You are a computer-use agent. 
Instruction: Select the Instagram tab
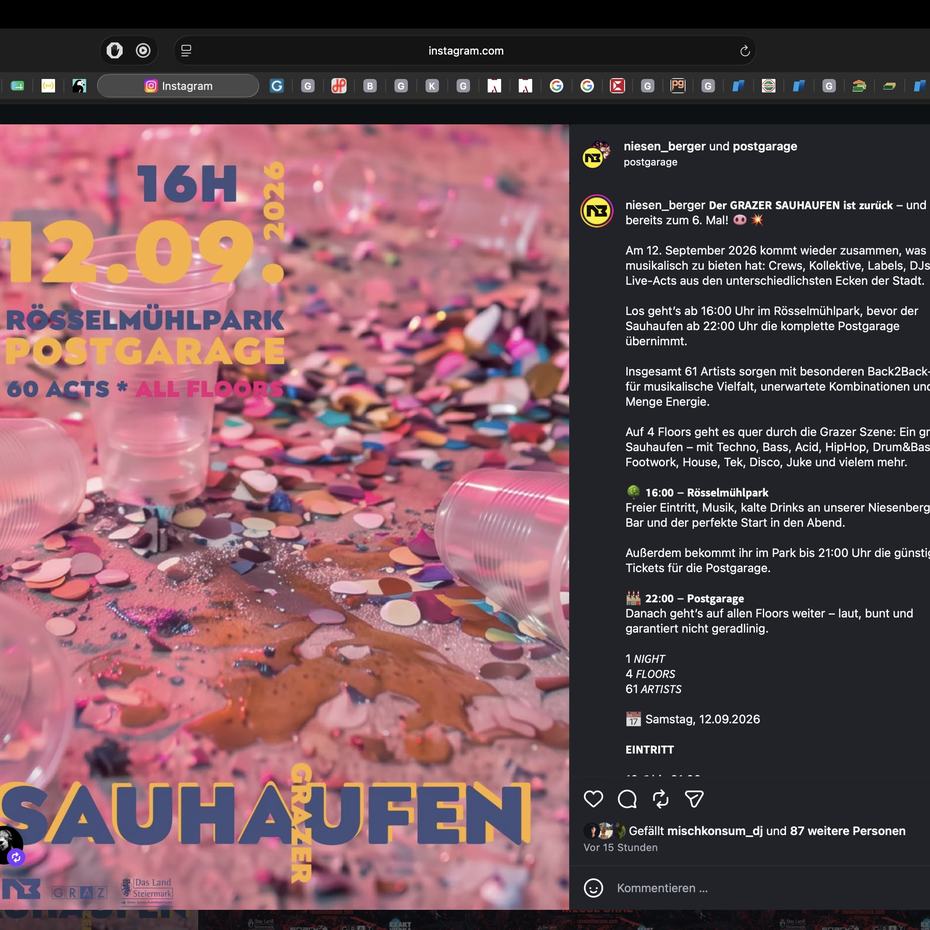coord(178,86)
